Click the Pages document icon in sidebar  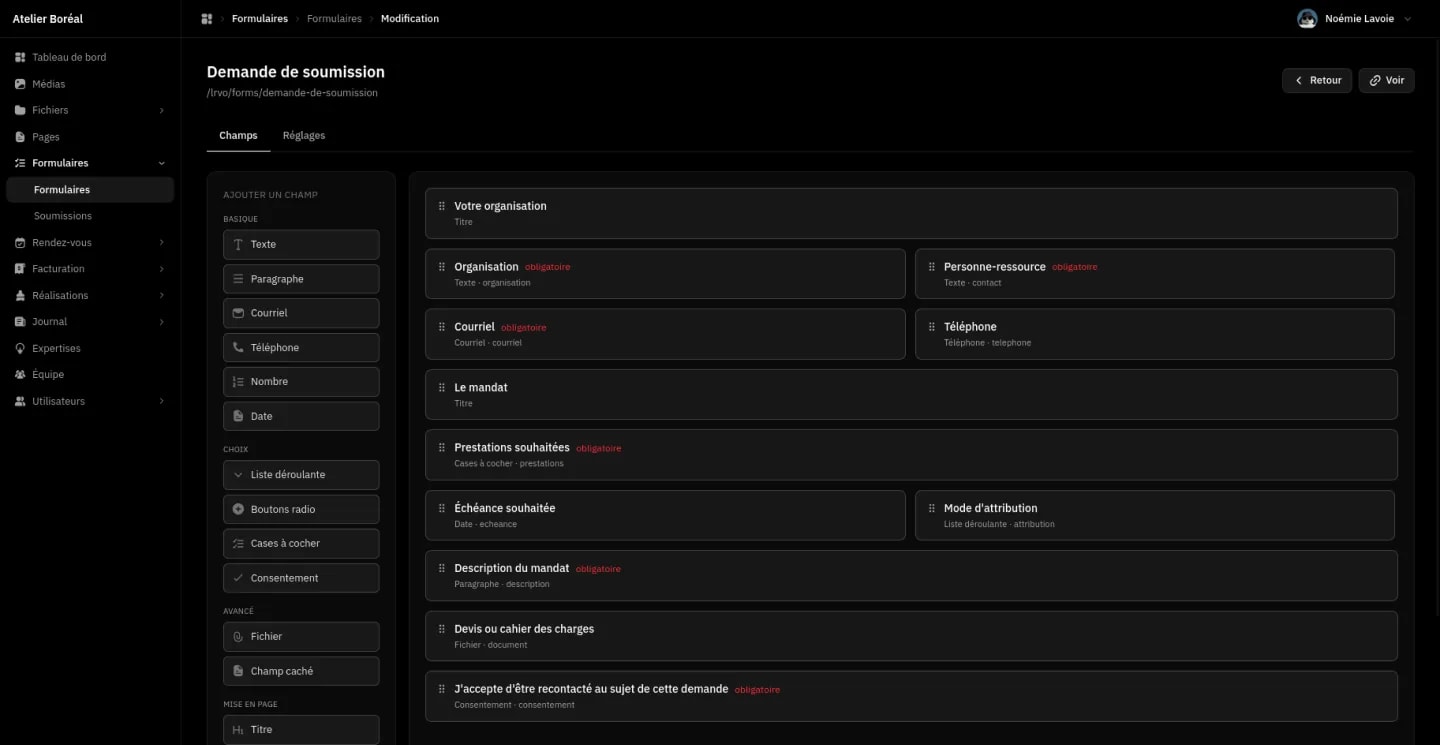tap(20, 137)
